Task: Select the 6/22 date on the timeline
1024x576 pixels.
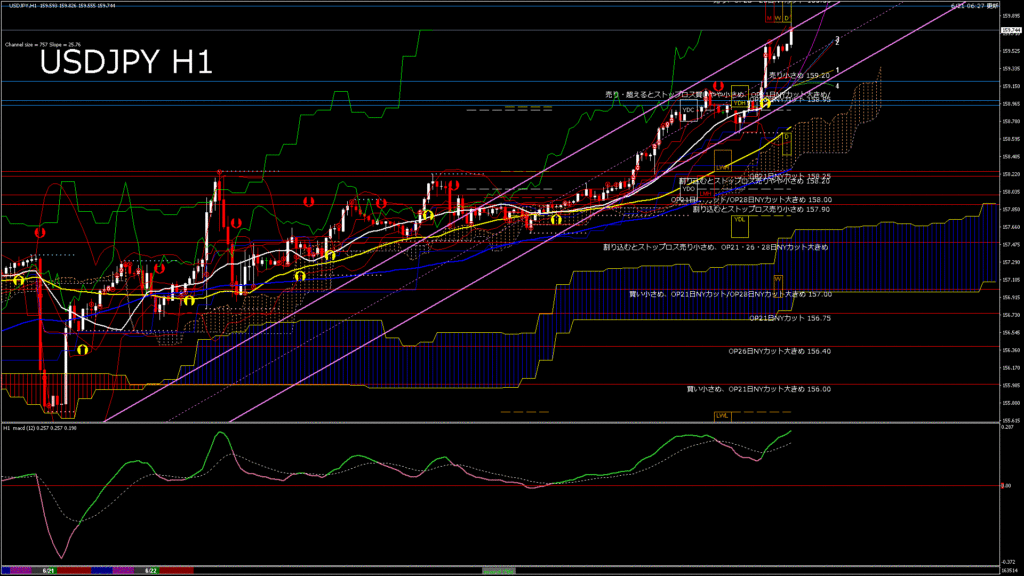Action: coord(152,570)
